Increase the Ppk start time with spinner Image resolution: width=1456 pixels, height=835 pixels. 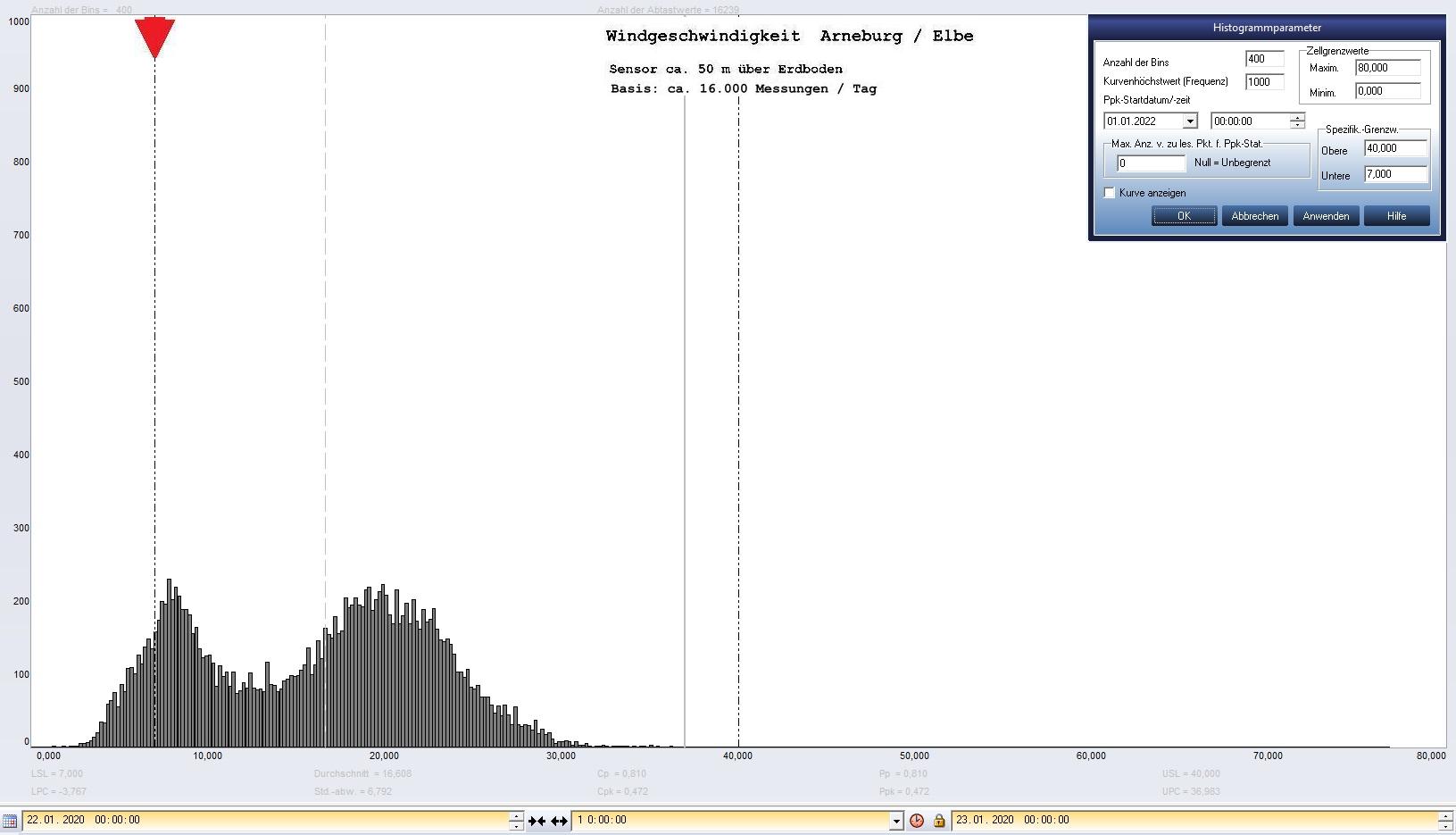[x=1297, y=117]
